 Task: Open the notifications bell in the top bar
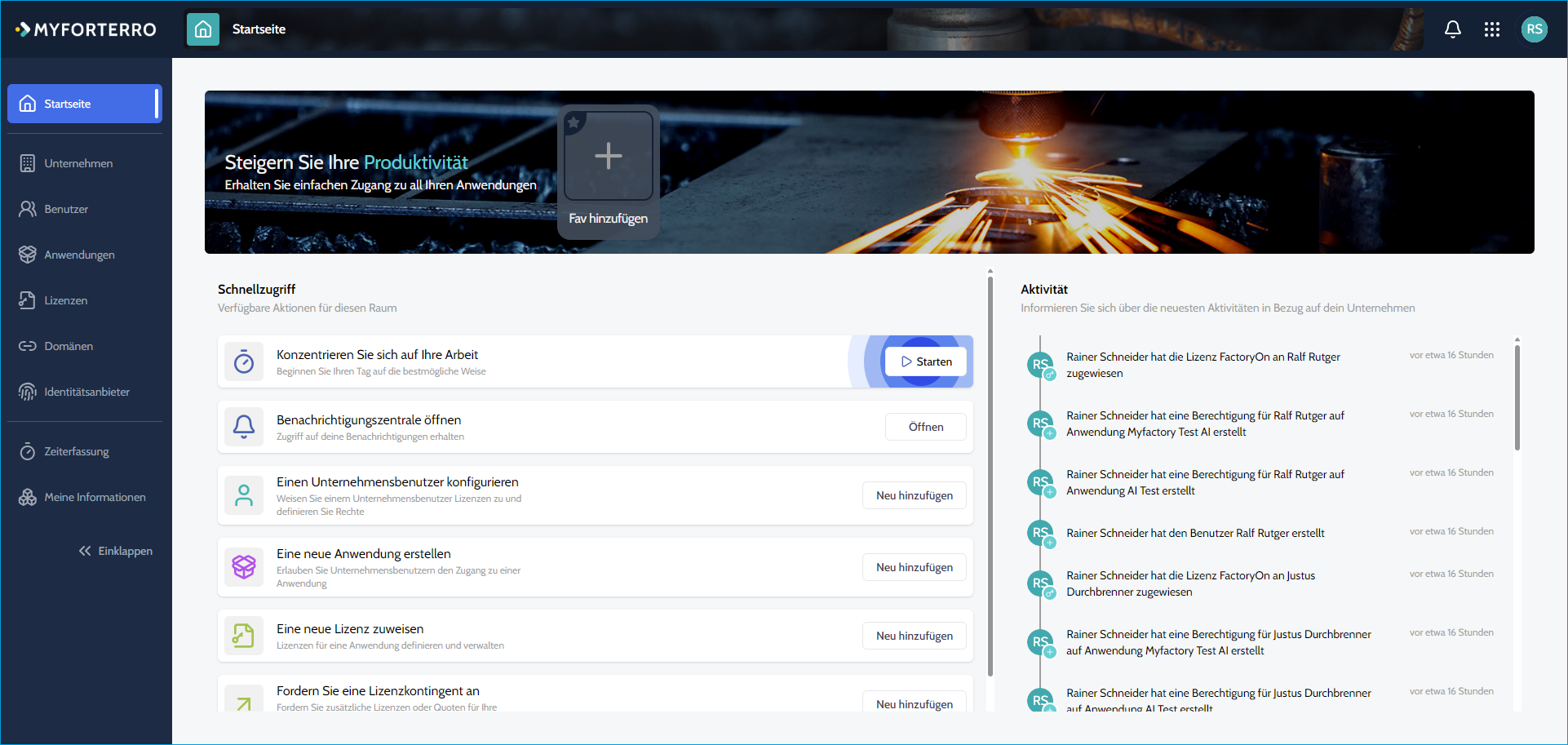[1452, 29]
